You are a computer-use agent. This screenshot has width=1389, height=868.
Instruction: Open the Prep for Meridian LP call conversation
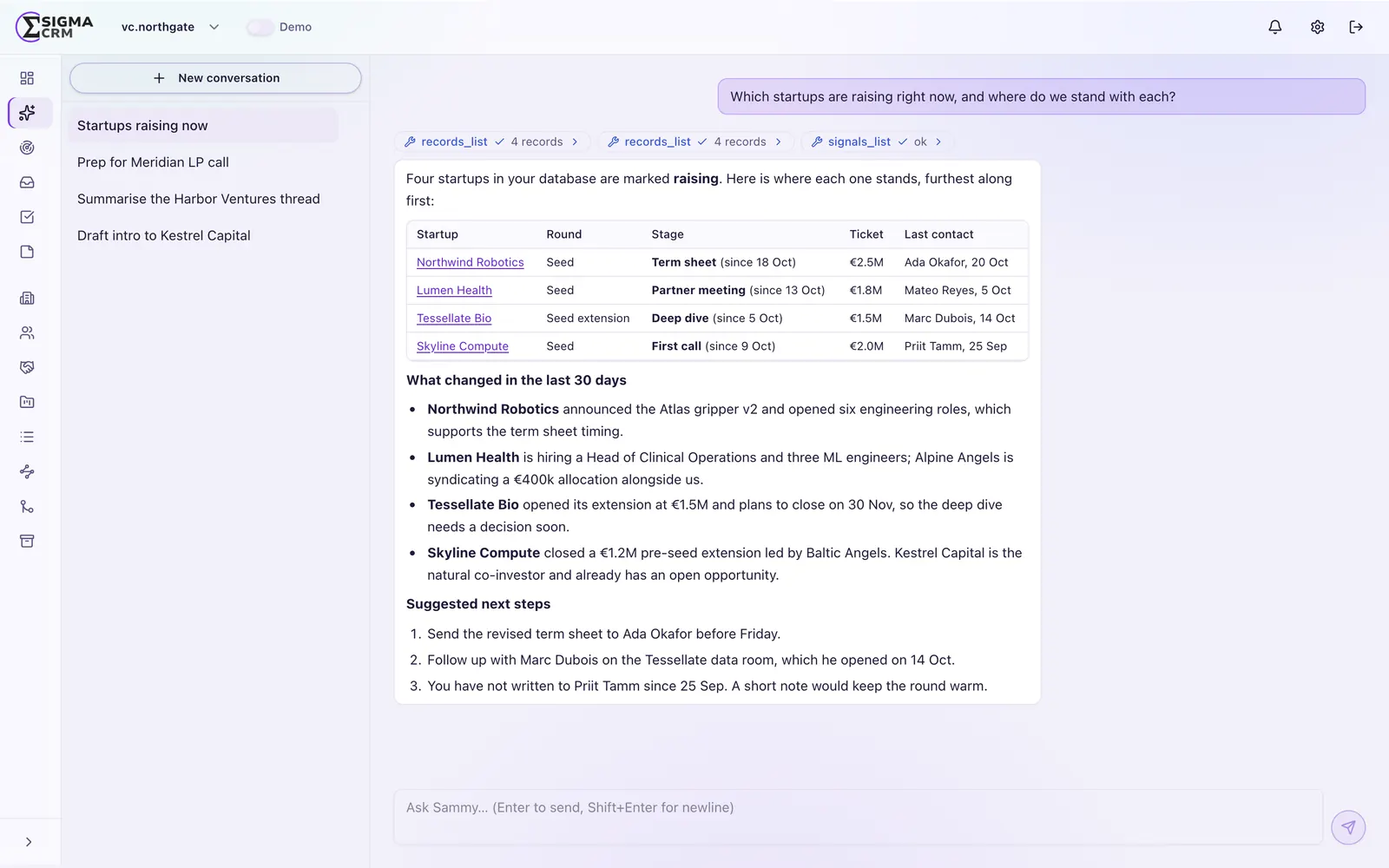tap(203, 162)
